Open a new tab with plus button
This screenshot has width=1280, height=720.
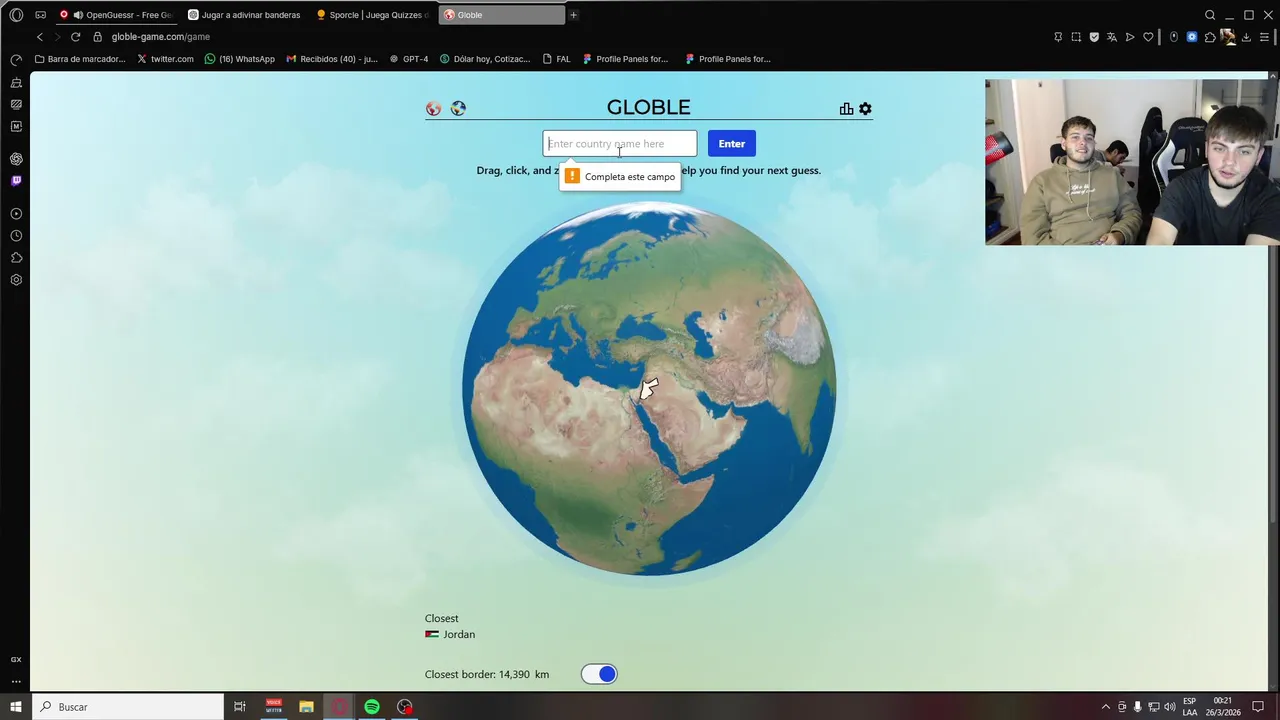point(573,15)
